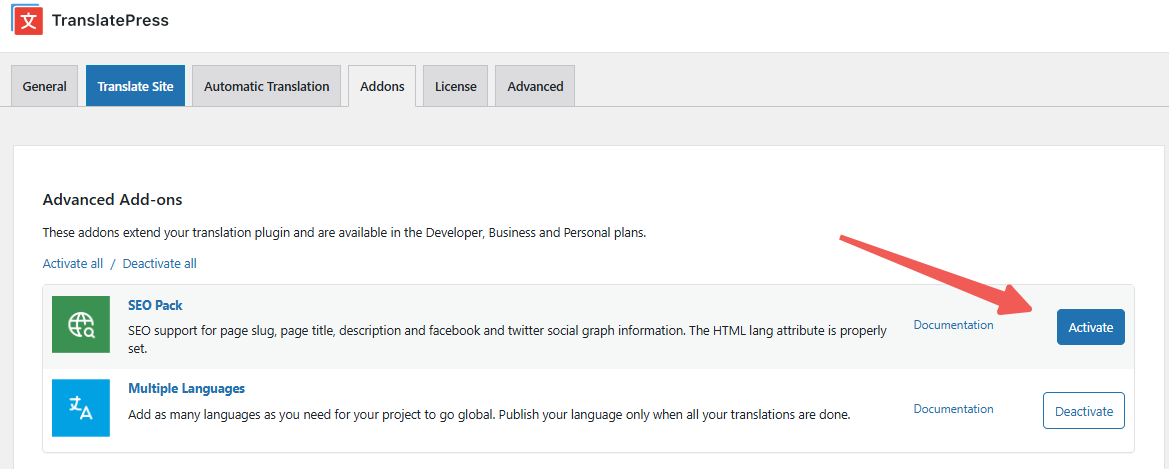Open the Advanced settings tab
The width and height of the screenshot is (1169, 469).
tap(535, 86)
